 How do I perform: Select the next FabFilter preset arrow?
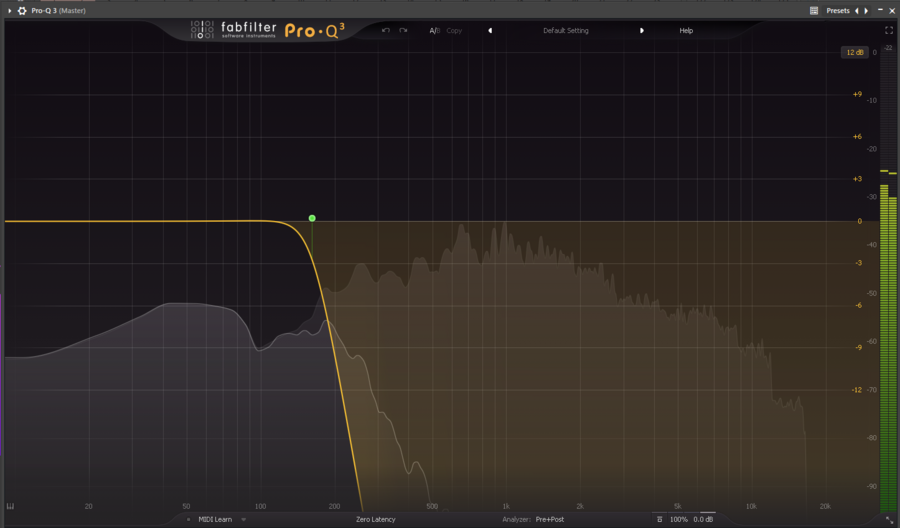pyautogui.click(x=642, y=30)
